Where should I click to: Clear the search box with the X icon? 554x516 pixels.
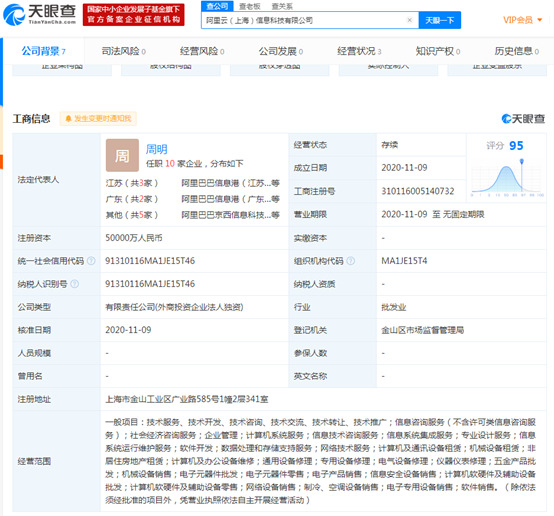[x=409, y=20]
